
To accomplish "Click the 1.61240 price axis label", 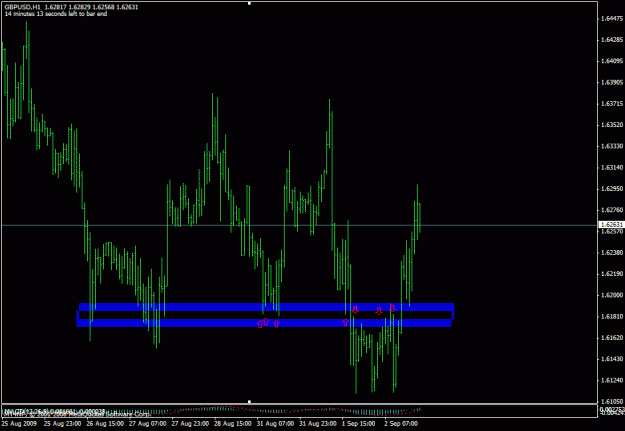I will pos(612,380).
